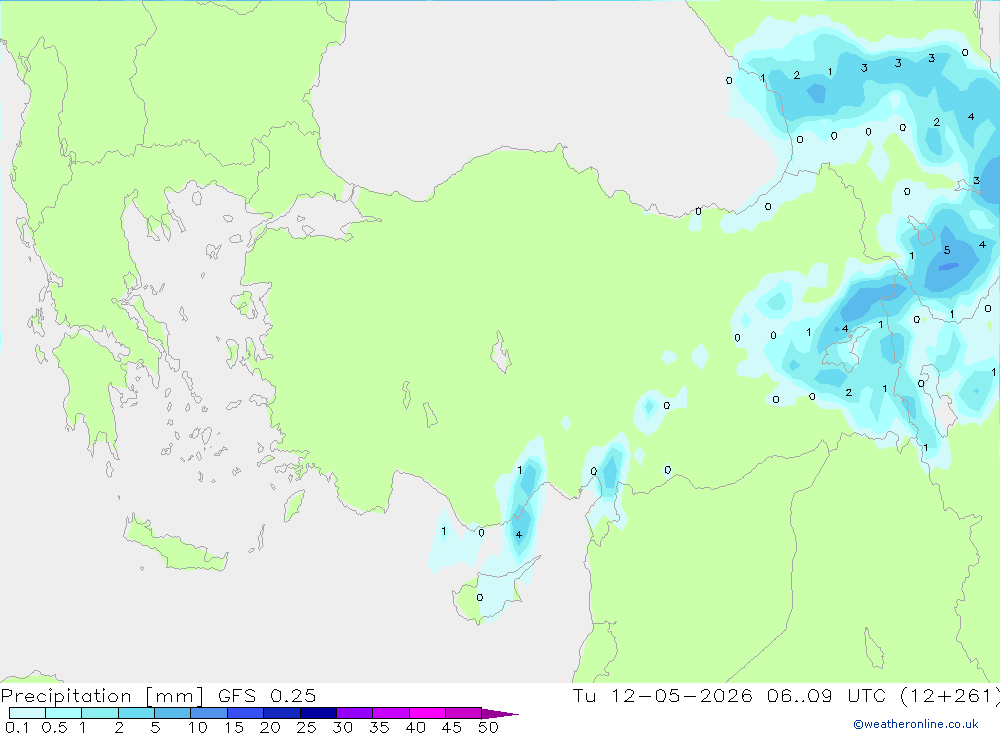Click the 0.1–0.5 mm lightest cyan legend swatch
Viewport: 1000px width, 733px height.
27,713
